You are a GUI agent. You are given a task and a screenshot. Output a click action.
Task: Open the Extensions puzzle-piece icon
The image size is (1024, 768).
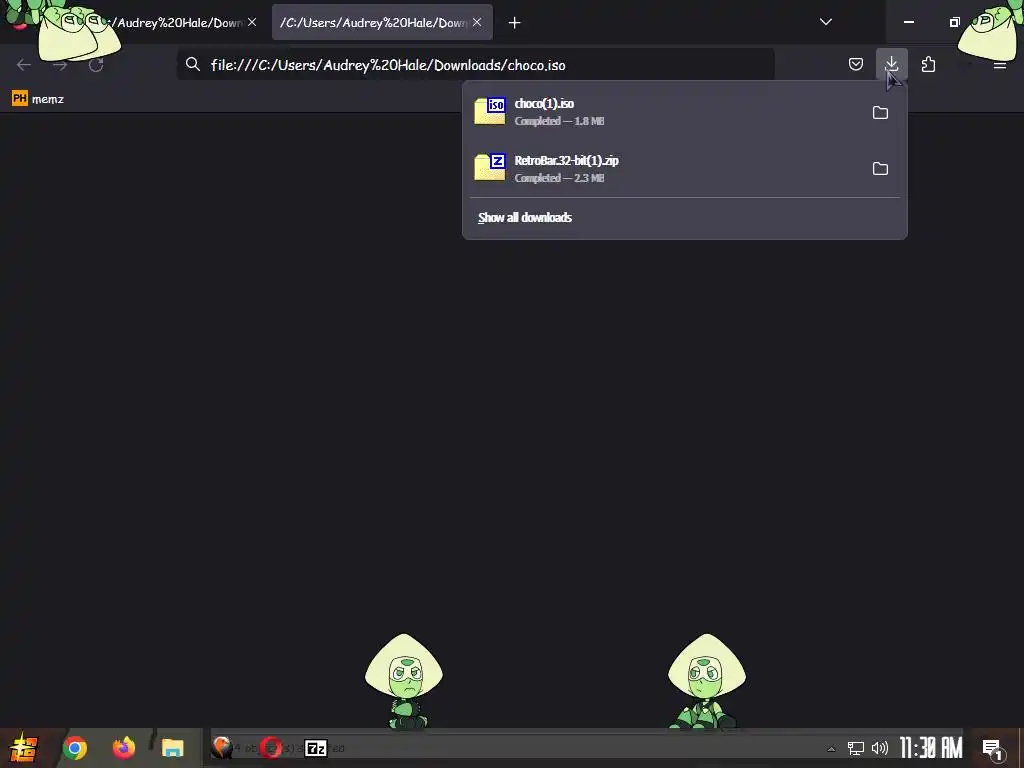point(928,64)
